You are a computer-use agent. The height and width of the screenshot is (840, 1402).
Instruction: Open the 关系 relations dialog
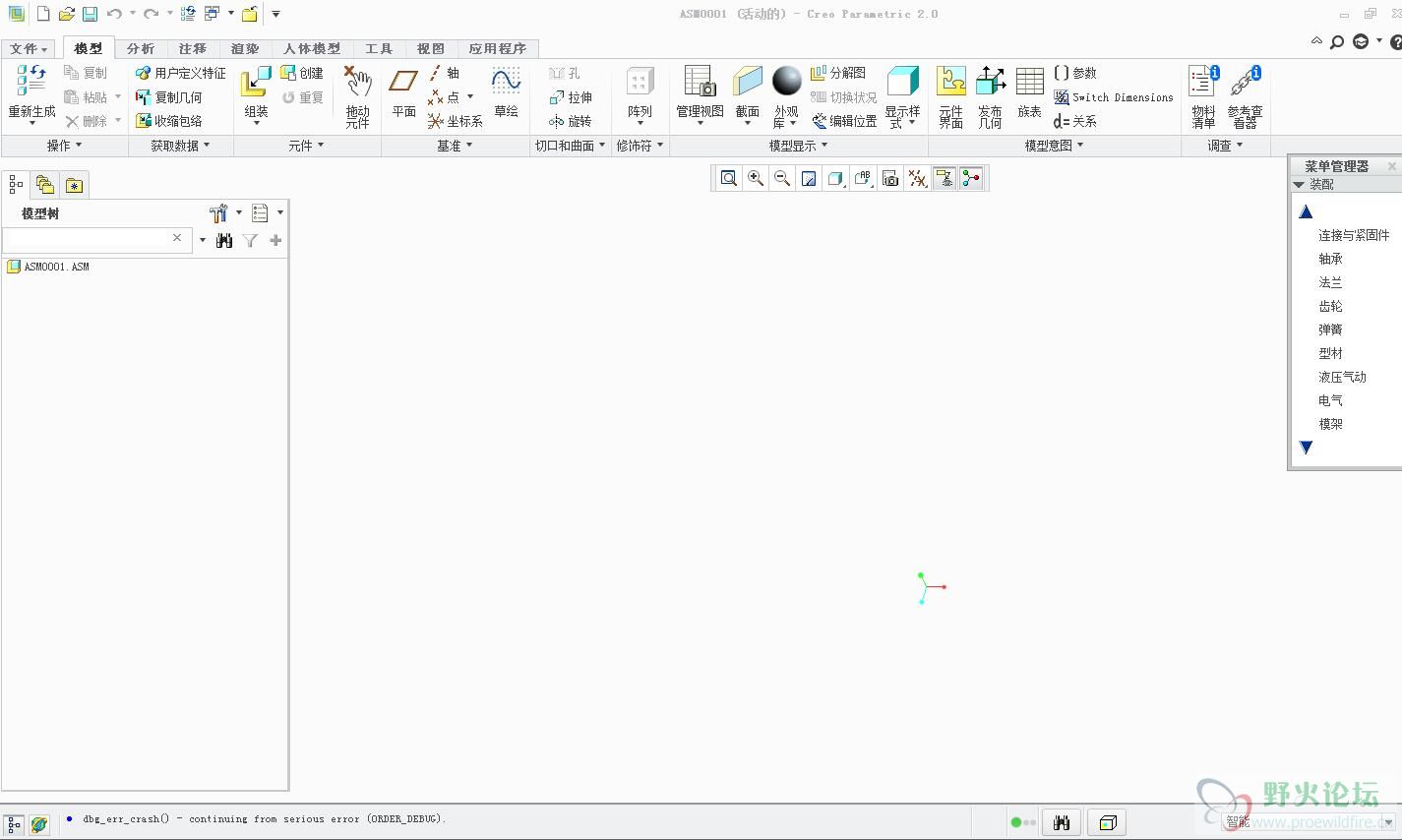coord(1074,121)
